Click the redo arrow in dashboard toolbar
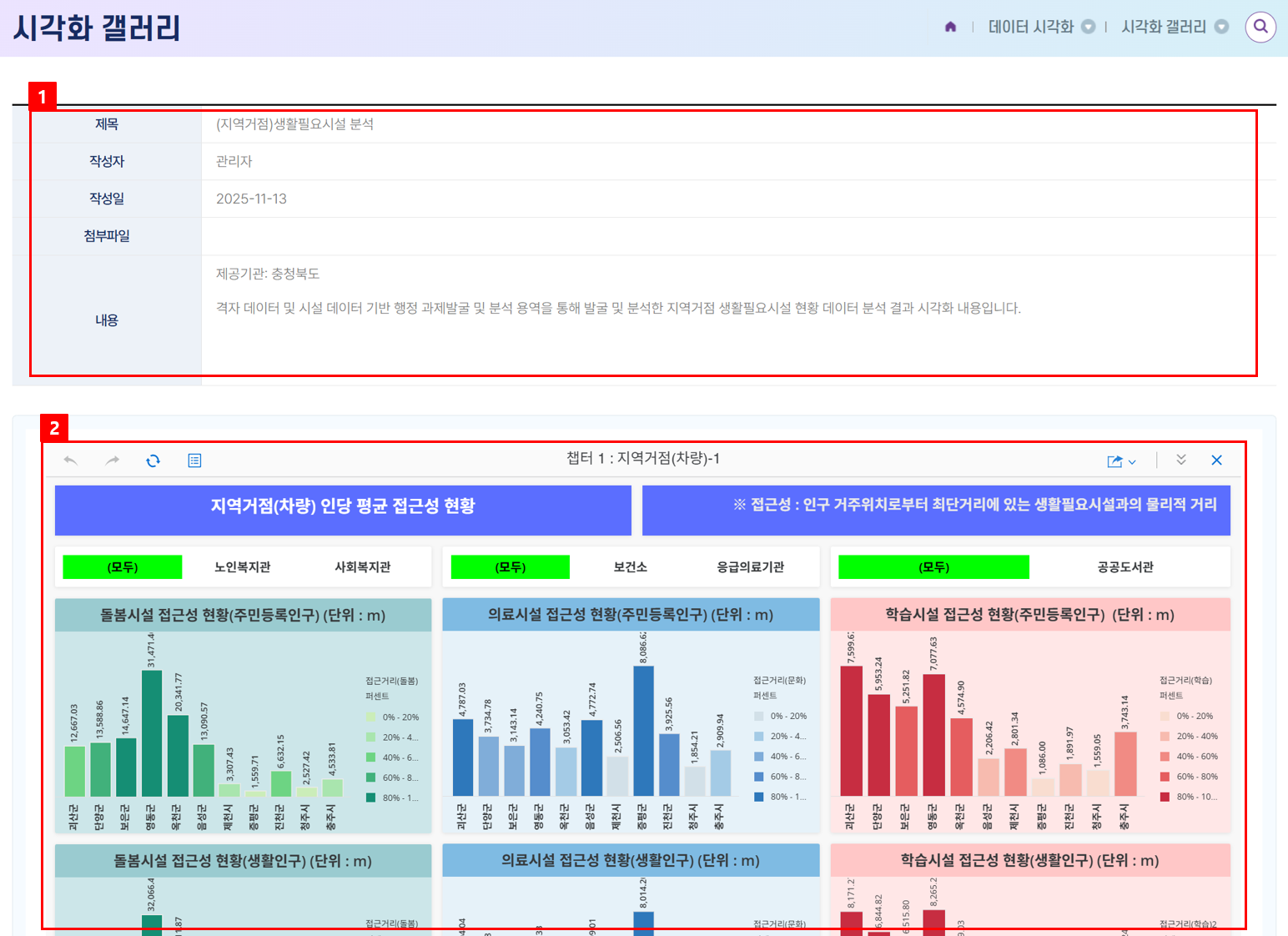The width and height of the screenshot is (1288, 936). [112, 460]
